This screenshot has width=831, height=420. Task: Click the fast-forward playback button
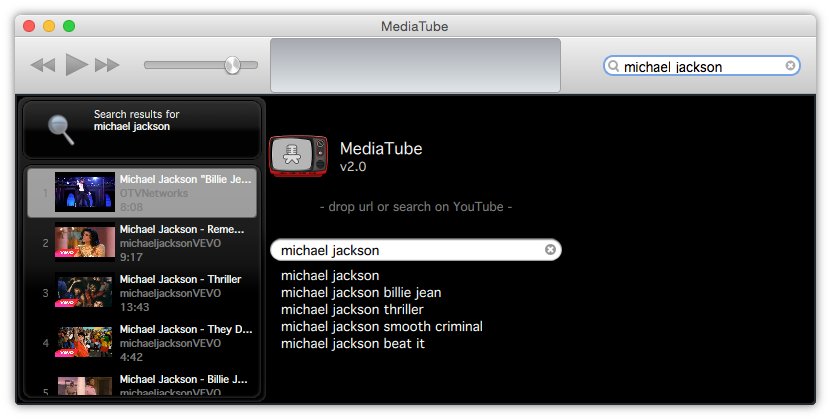107,65
